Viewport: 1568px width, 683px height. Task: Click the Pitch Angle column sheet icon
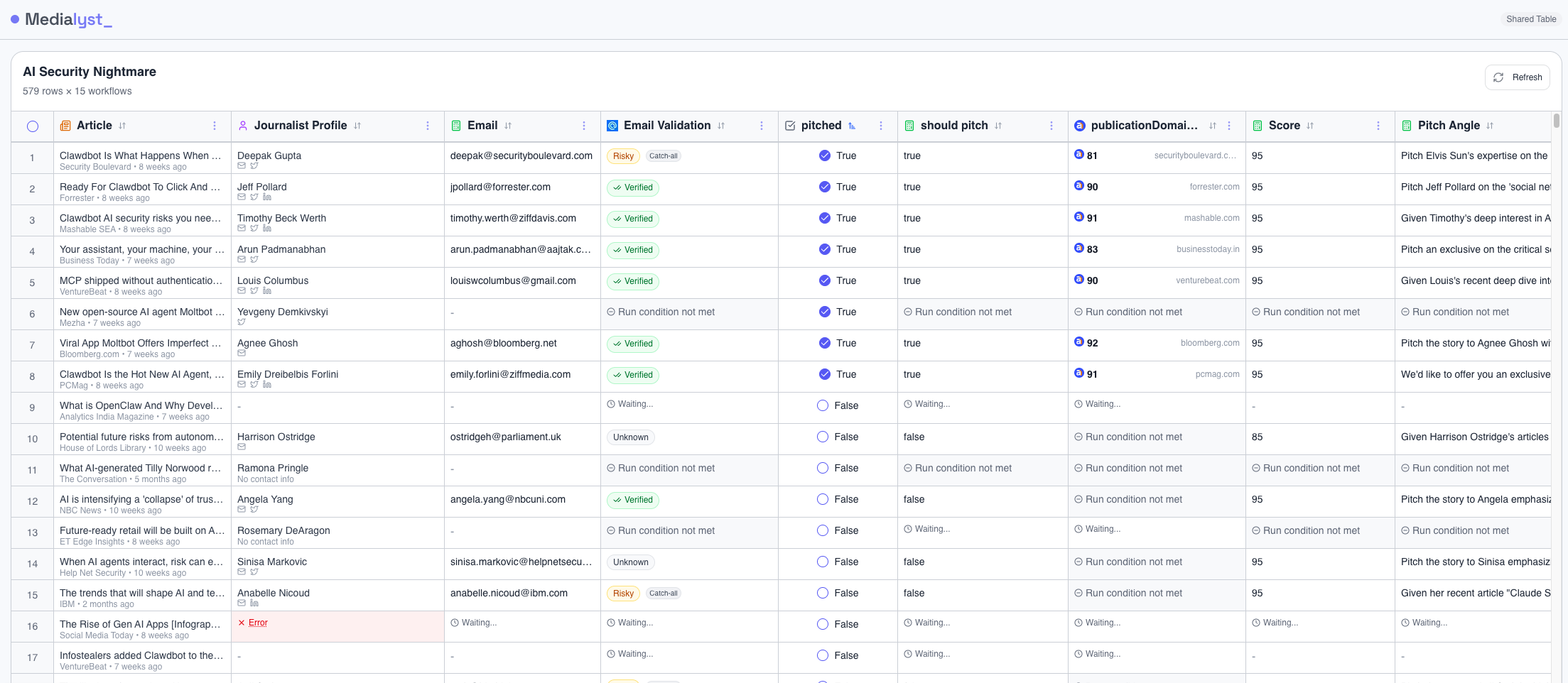coord(1407,126)
